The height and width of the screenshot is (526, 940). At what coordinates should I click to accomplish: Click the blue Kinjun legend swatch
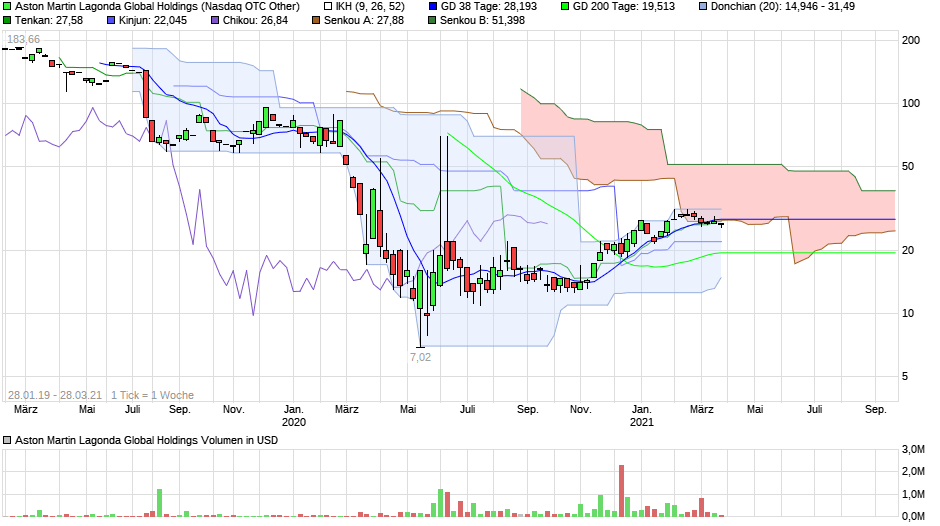pos(111,20)
